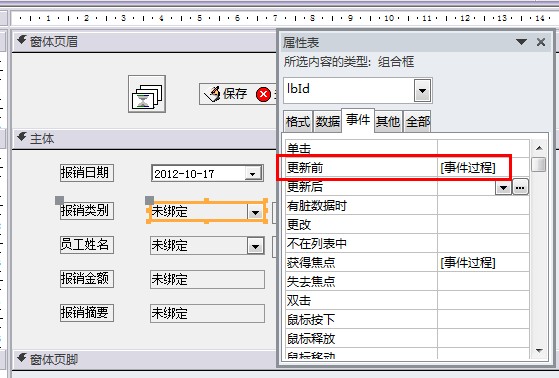Click the 主体 section arrow icon
The width and height of the screenshot is (559, 378).
22,137
